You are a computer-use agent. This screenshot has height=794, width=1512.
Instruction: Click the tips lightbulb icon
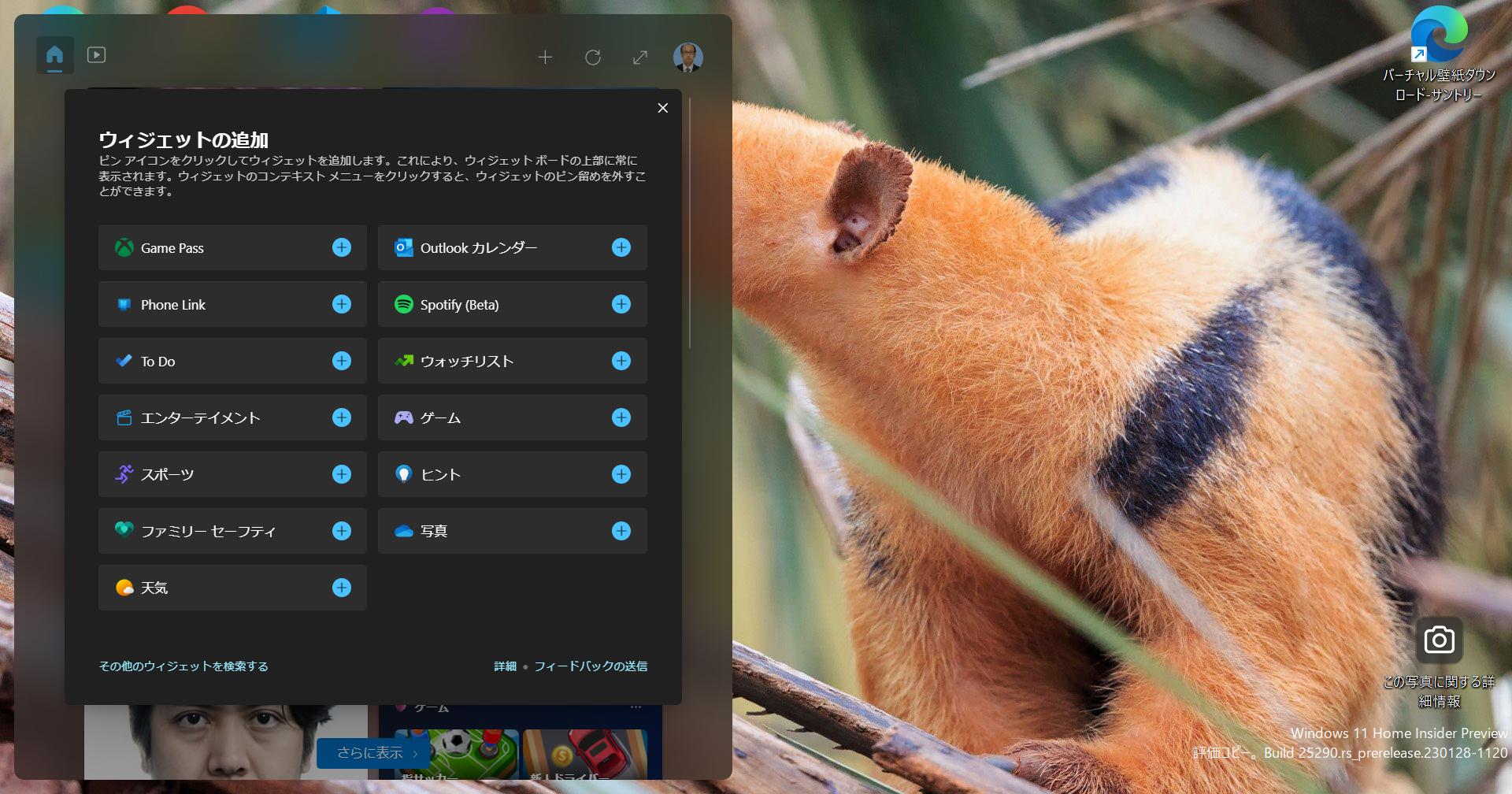pyautogui.click(x=404, y=474)
